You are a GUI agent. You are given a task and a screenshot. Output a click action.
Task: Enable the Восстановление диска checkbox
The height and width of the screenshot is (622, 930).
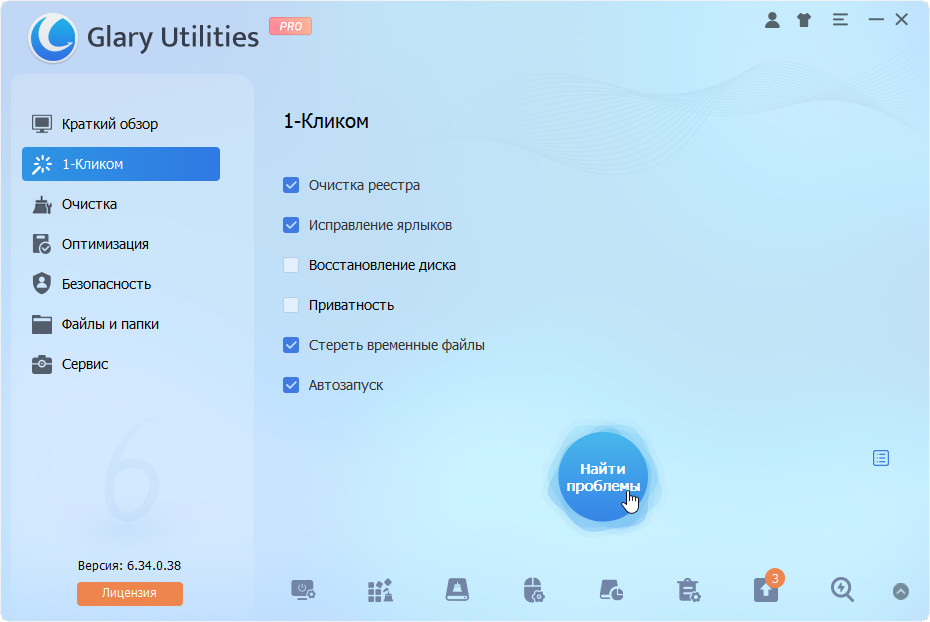[x=291, y=265]
